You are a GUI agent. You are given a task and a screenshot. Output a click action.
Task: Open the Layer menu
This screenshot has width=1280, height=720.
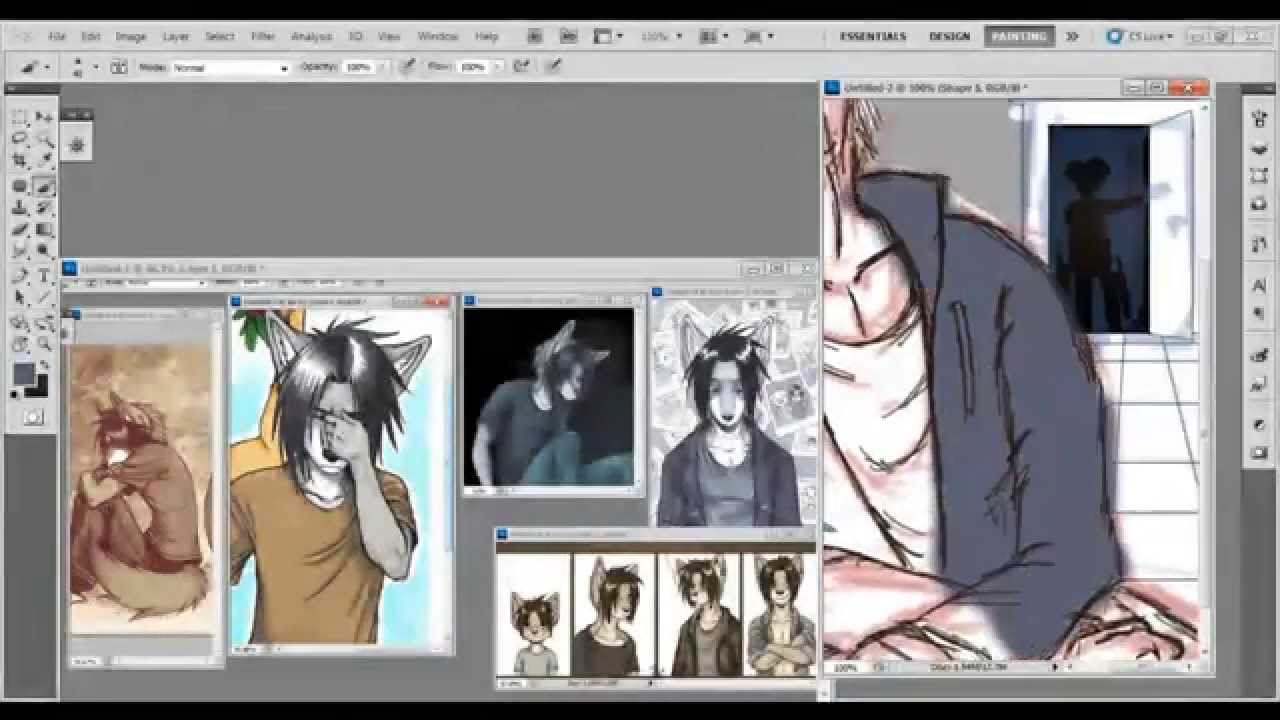tap(176, 36)
